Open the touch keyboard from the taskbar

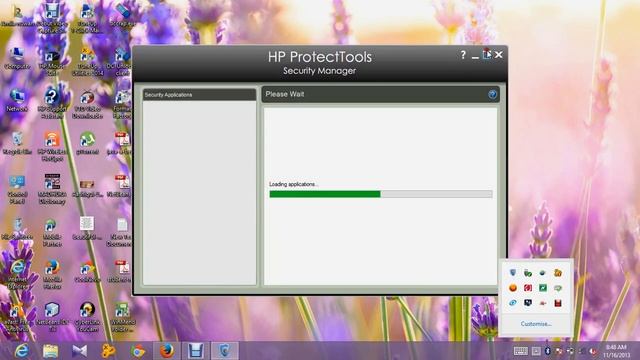click(520, 351)
